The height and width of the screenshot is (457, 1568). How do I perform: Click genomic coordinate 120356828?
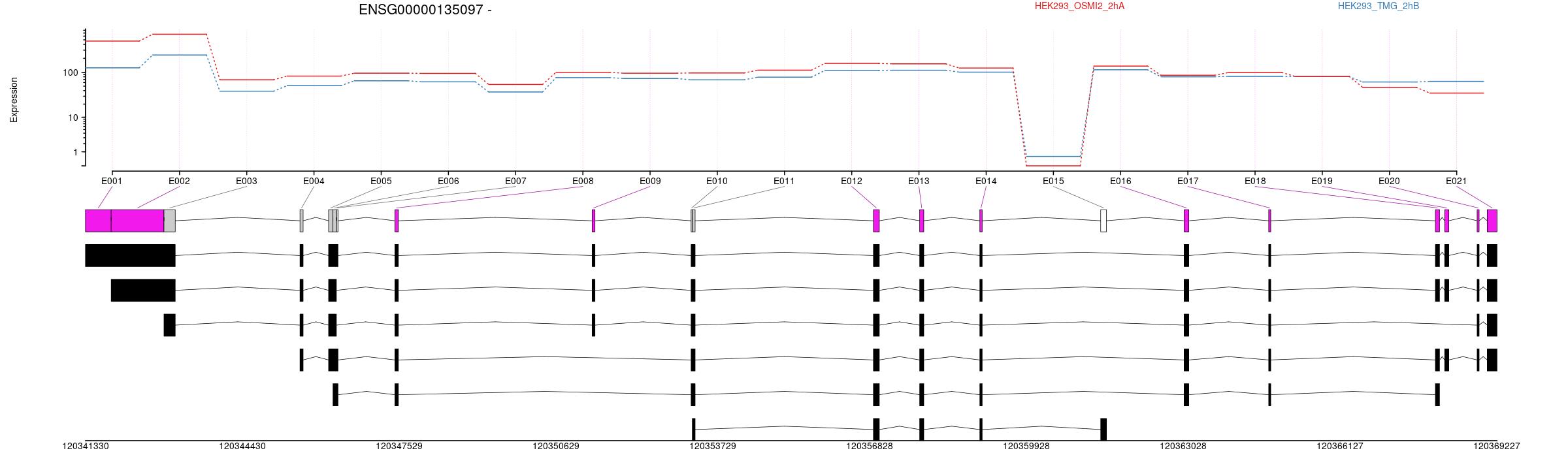[870, 447]
